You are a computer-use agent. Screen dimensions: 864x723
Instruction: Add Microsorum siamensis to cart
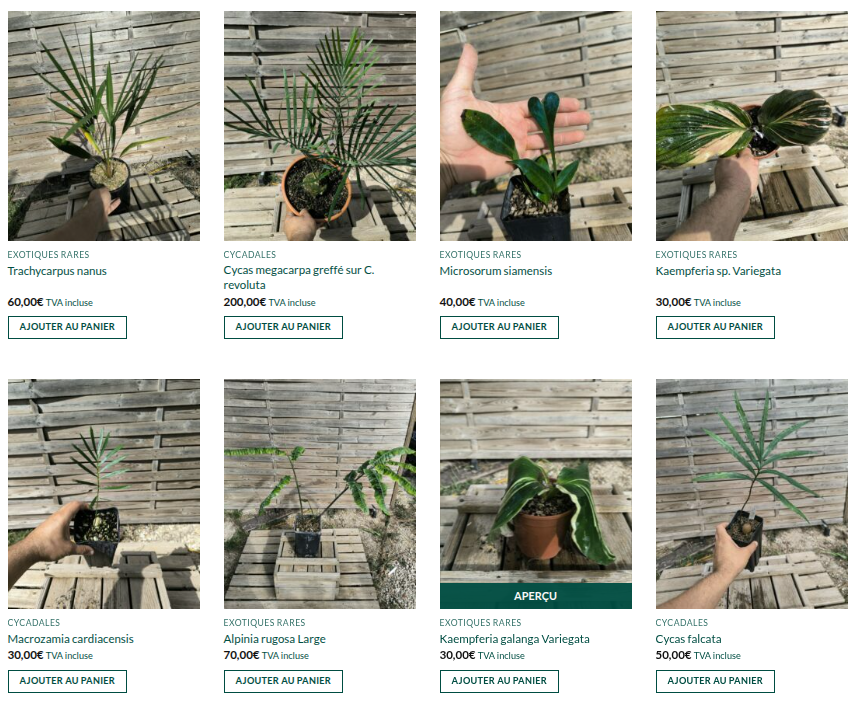pos(499,327)
